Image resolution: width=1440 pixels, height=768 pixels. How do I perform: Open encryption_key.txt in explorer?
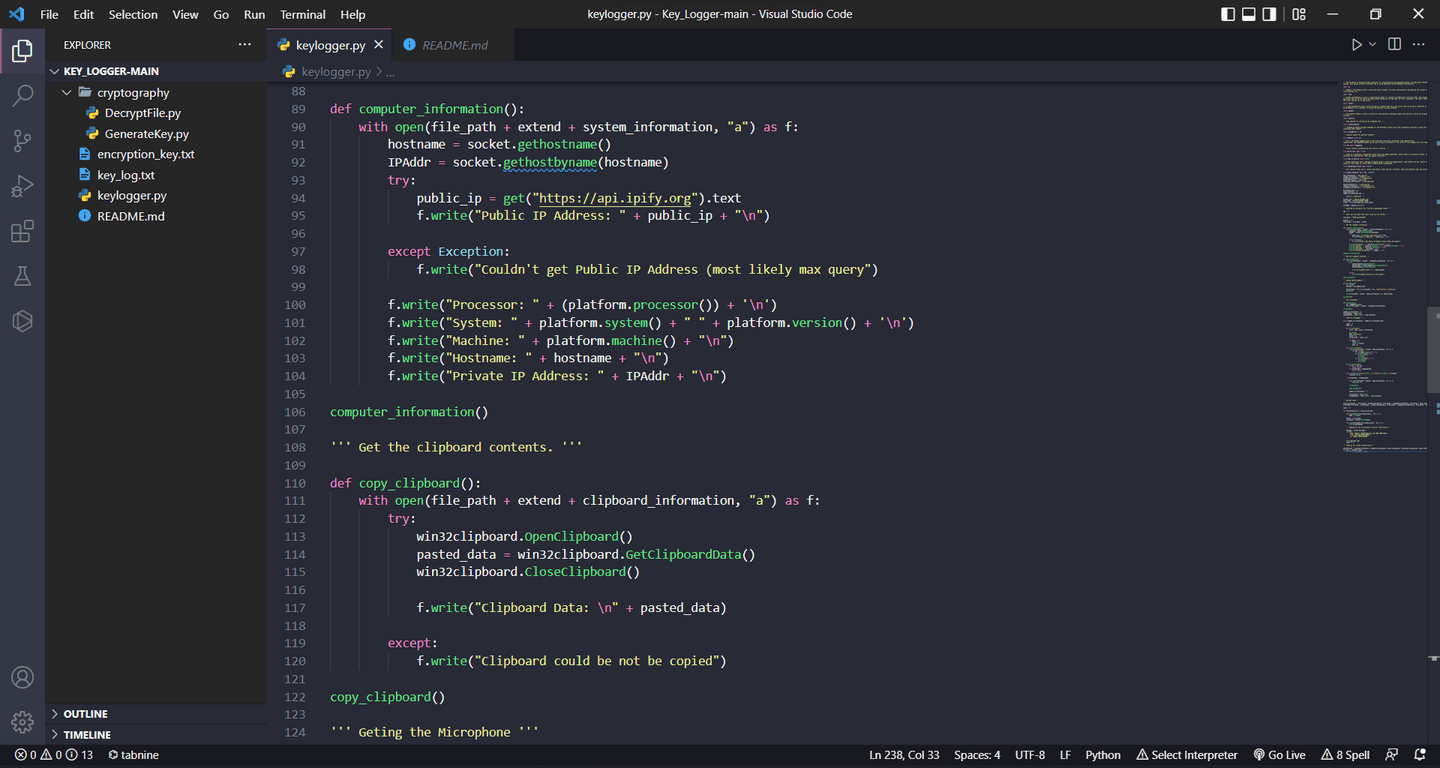[157, 154]
